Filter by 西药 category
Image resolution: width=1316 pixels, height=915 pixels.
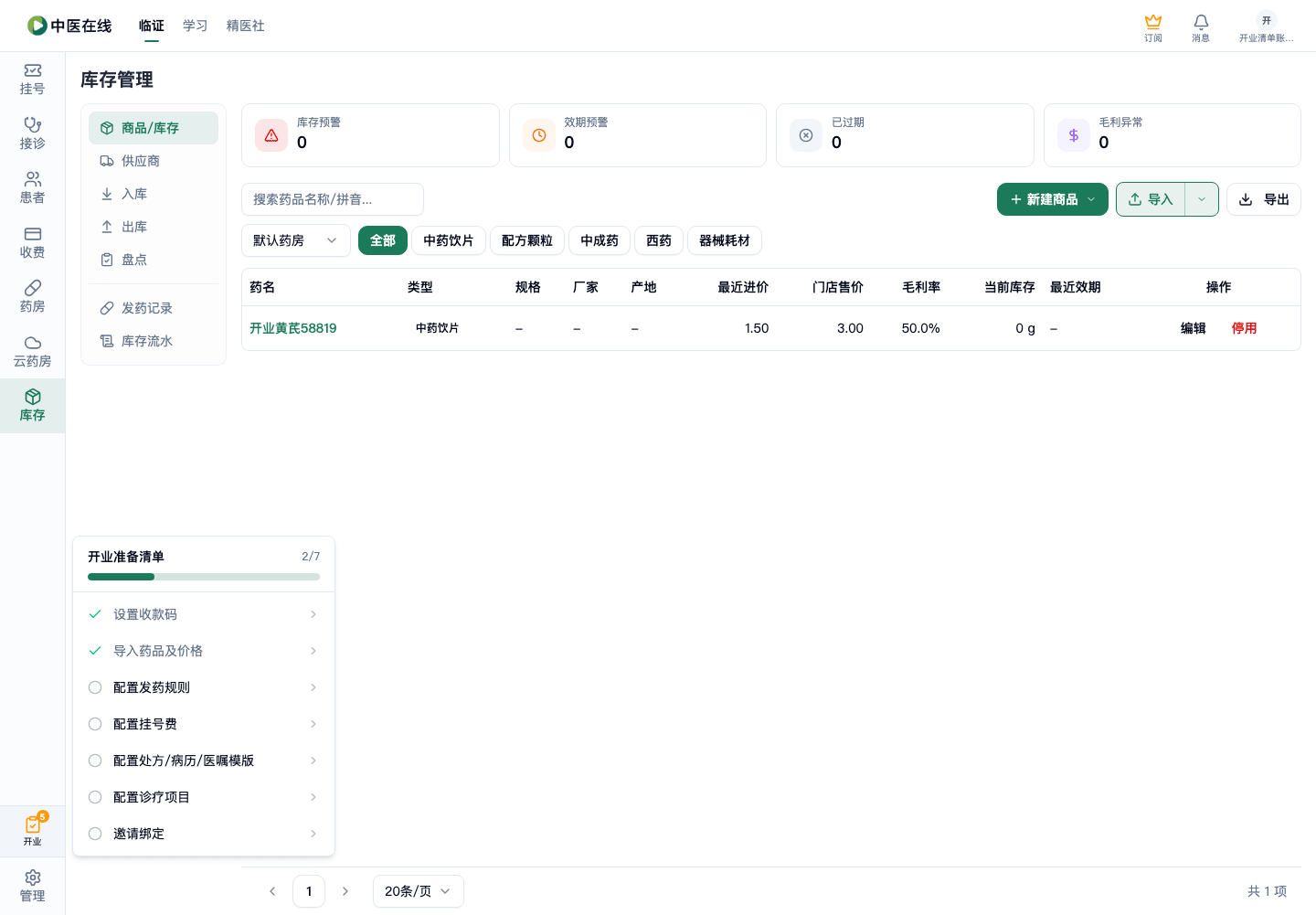click(659, 240)
